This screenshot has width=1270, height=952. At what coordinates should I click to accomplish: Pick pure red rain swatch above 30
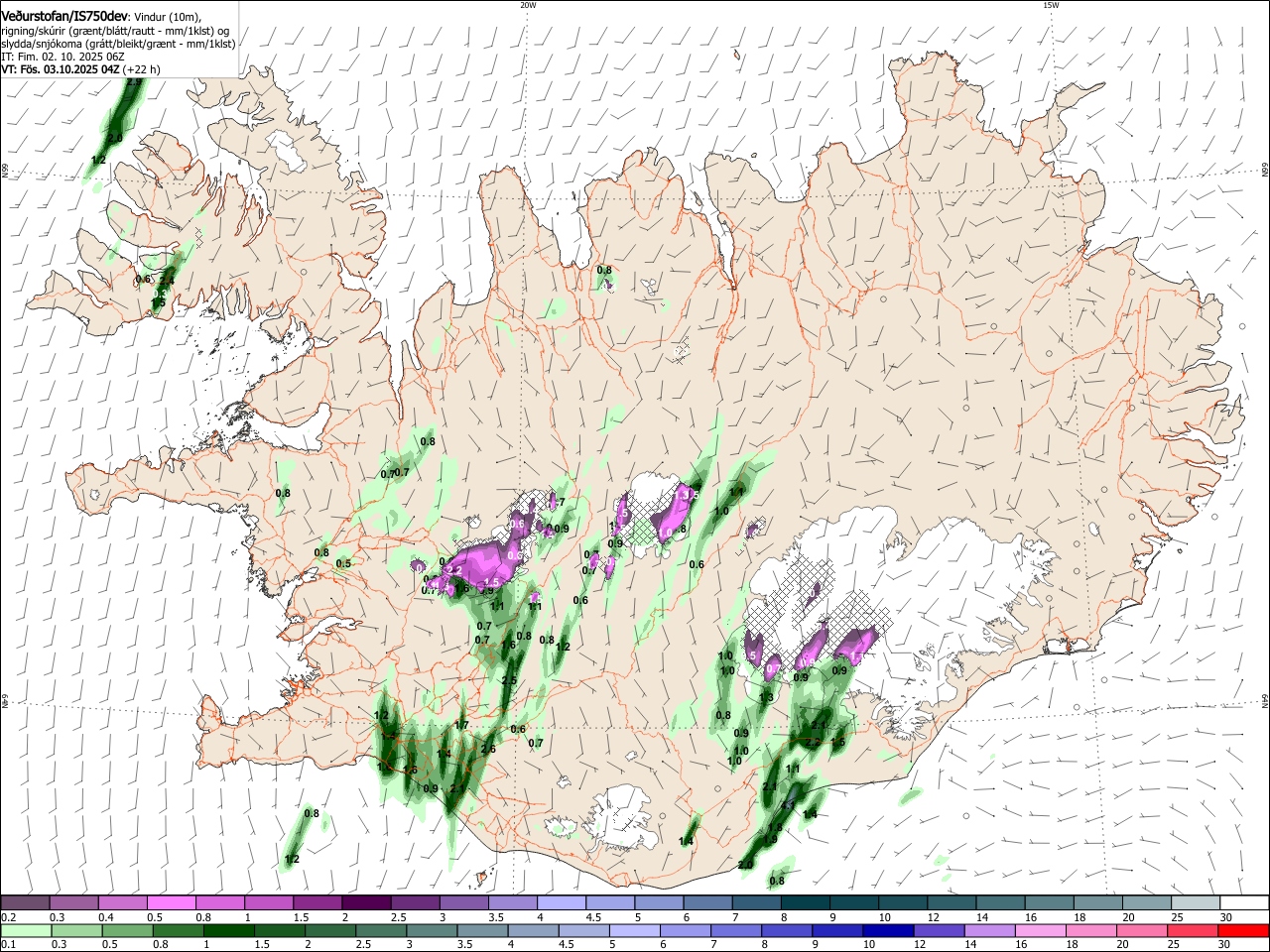pos(1243,931)
